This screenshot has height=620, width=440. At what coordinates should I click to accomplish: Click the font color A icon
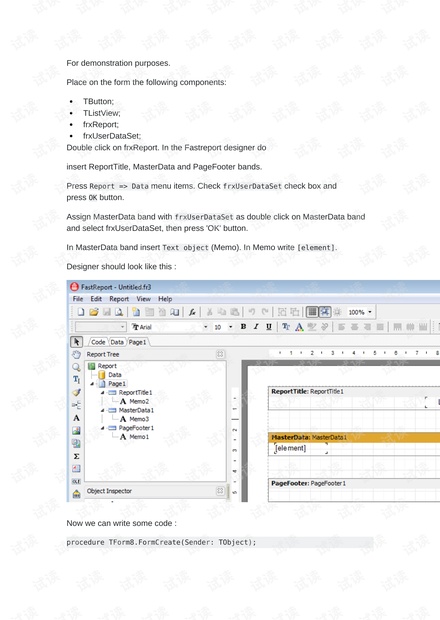click(299, 327)
